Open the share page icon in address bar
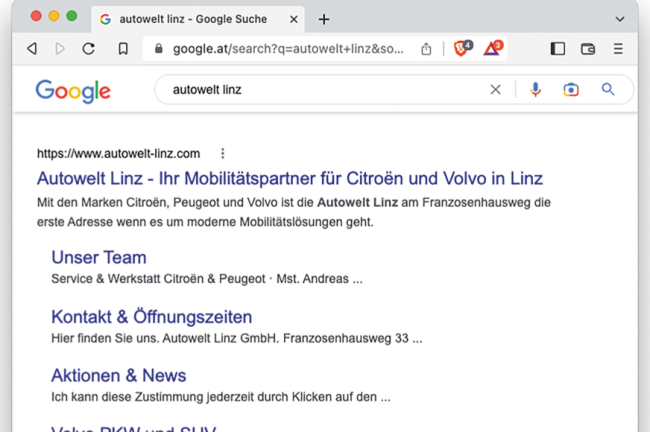This screenshot has height=432, width=650. click(427, 49)
